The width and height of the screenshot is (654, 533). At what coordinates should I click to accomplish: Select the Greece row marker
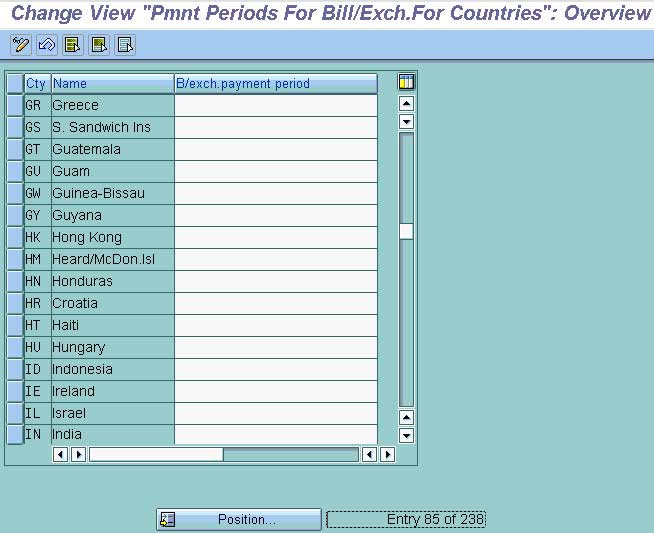[x=15, y=105]
